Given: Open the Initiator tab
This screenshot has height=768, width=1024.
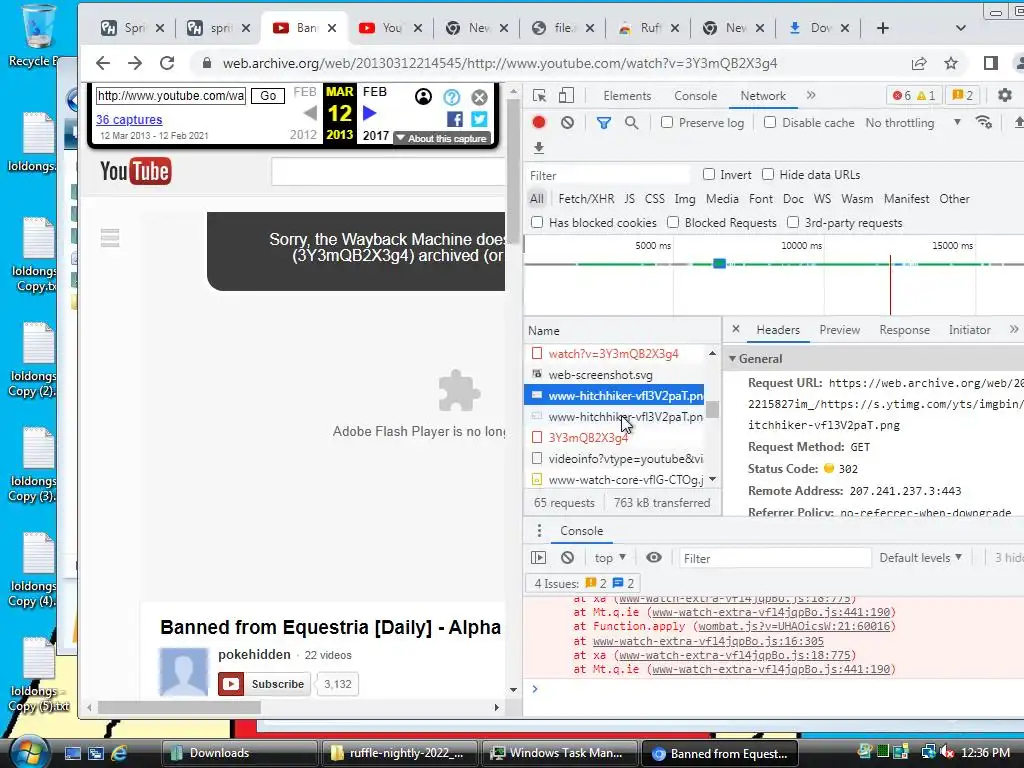Looking at the screenshot, I should point(969,330).
